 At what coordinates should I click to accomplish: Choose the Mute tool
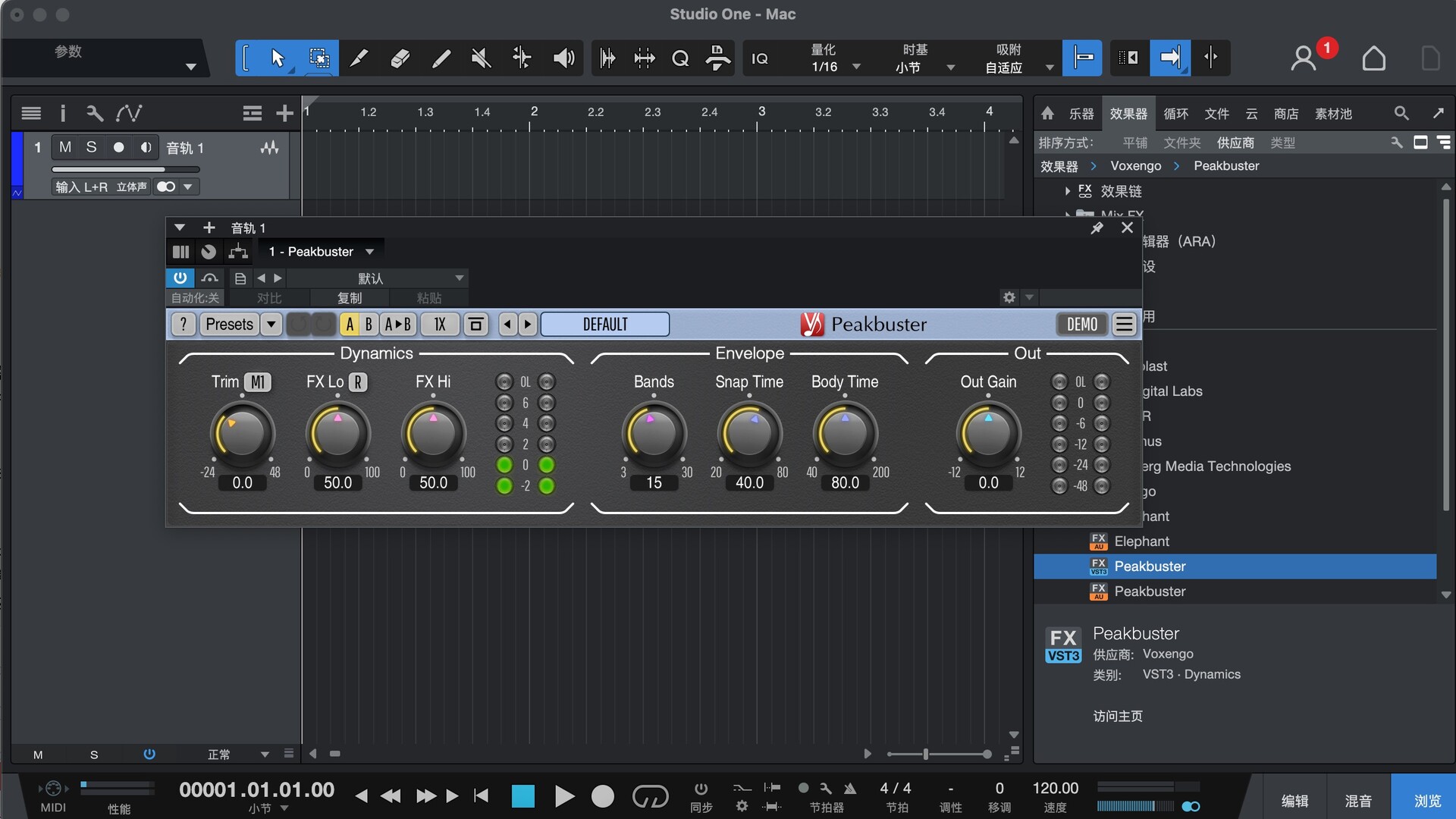tap(481, 58)
